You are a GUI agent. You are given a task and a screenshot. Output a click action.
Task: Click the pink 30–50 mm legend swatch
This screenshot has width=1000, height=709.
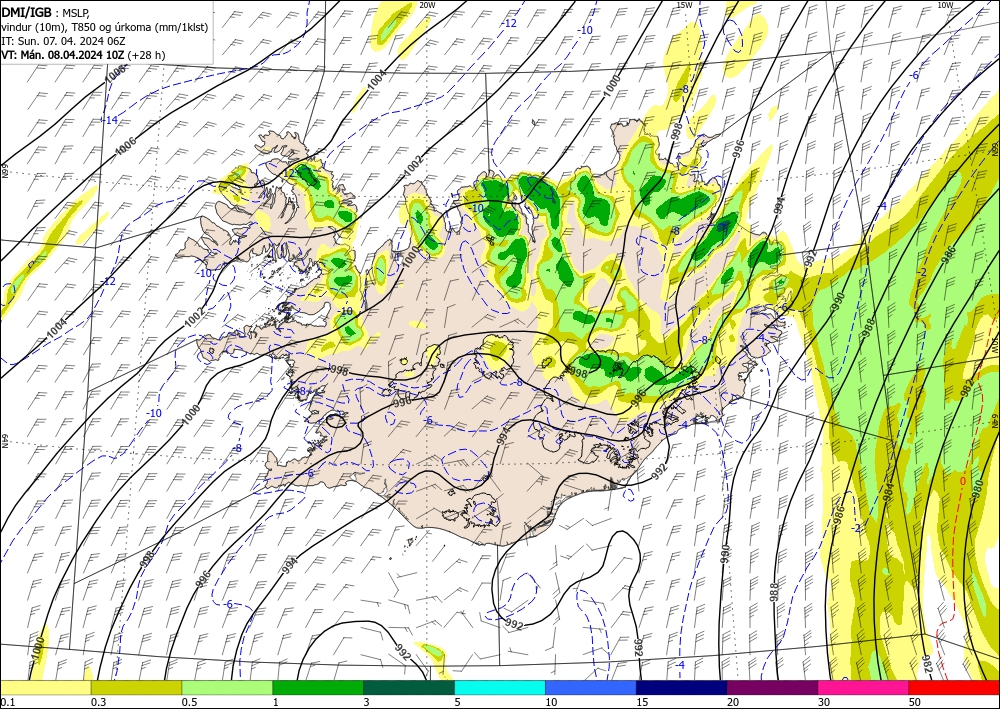(864, 687)
